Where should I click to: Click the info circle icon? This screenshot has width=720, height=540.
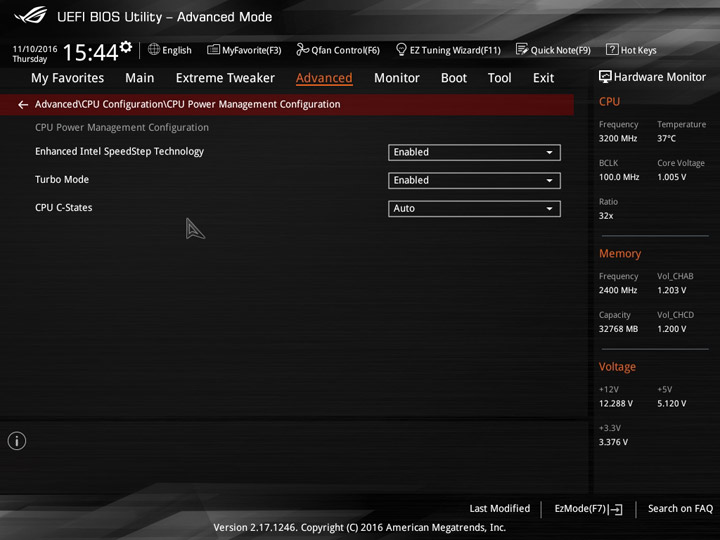click(x=17, y=441)
